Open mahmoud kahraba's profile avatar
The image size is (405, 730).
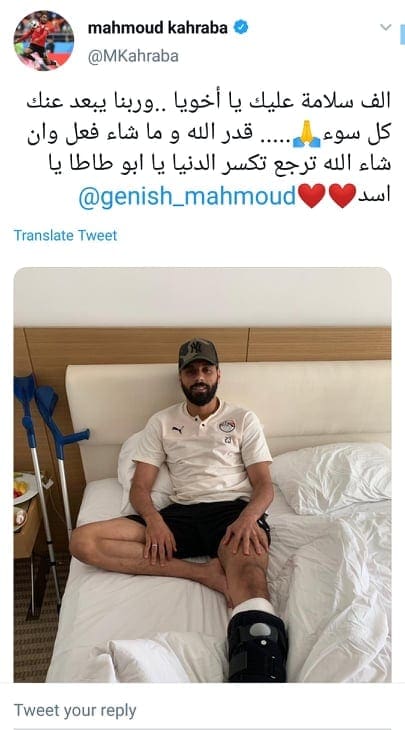[44, 41]
